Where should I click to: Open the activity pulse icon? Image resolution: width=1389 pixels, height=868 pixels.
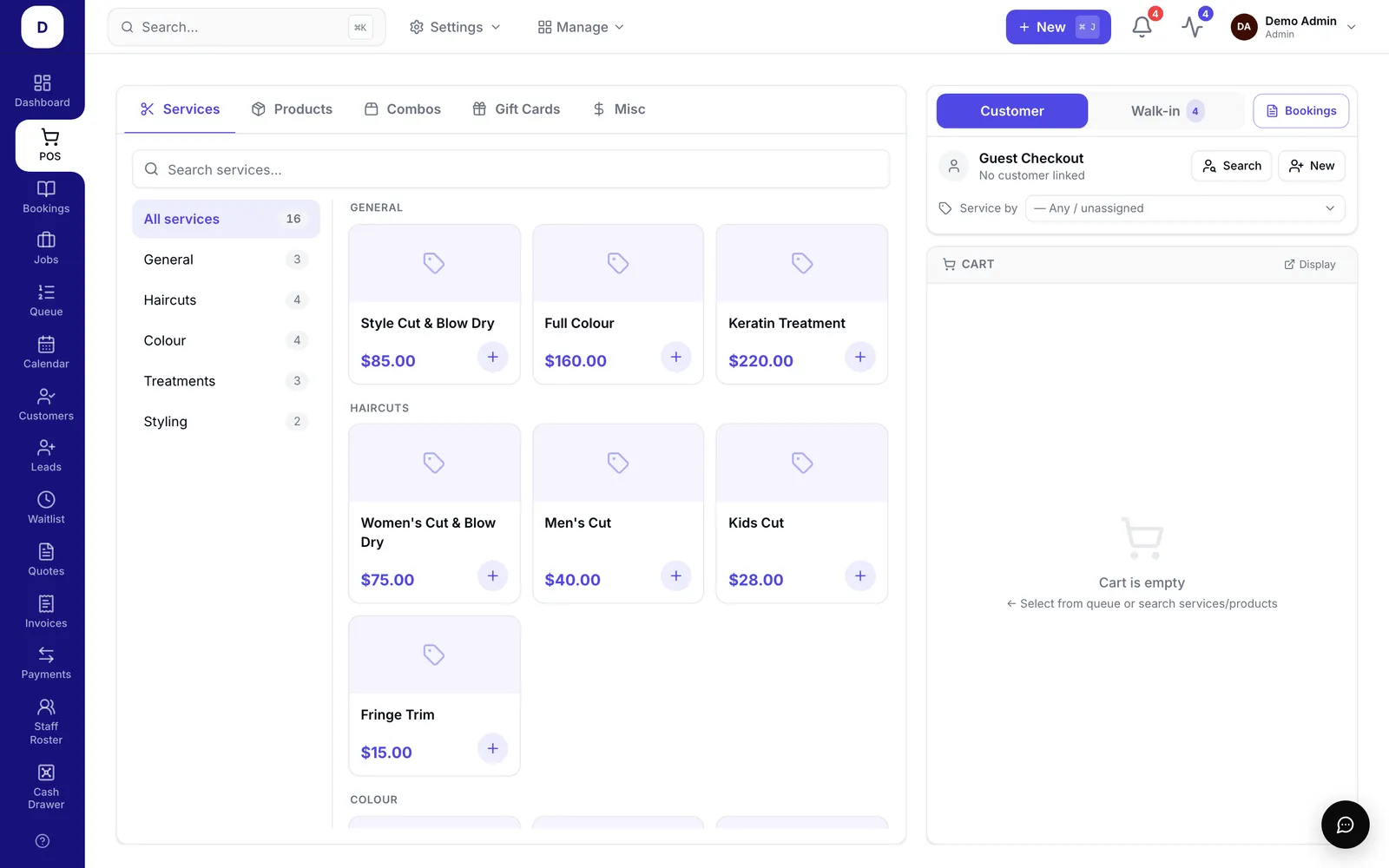[x=1193, y=27]
